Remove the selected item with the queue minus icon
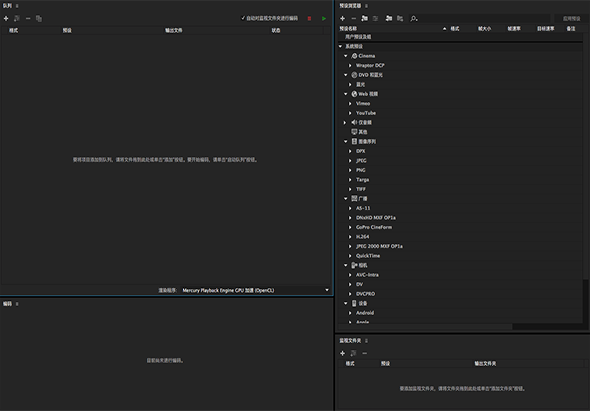This screenshot has width=590, height=411. tap(28, 18)
